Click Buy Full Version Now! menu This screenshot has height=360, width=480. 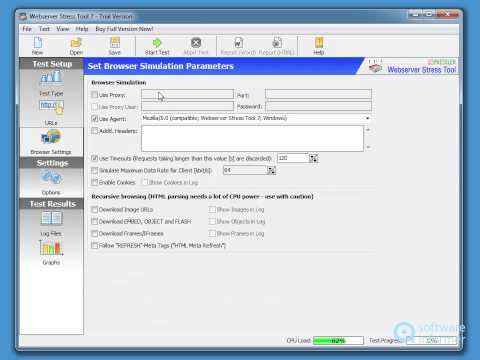tap(124, 29)
